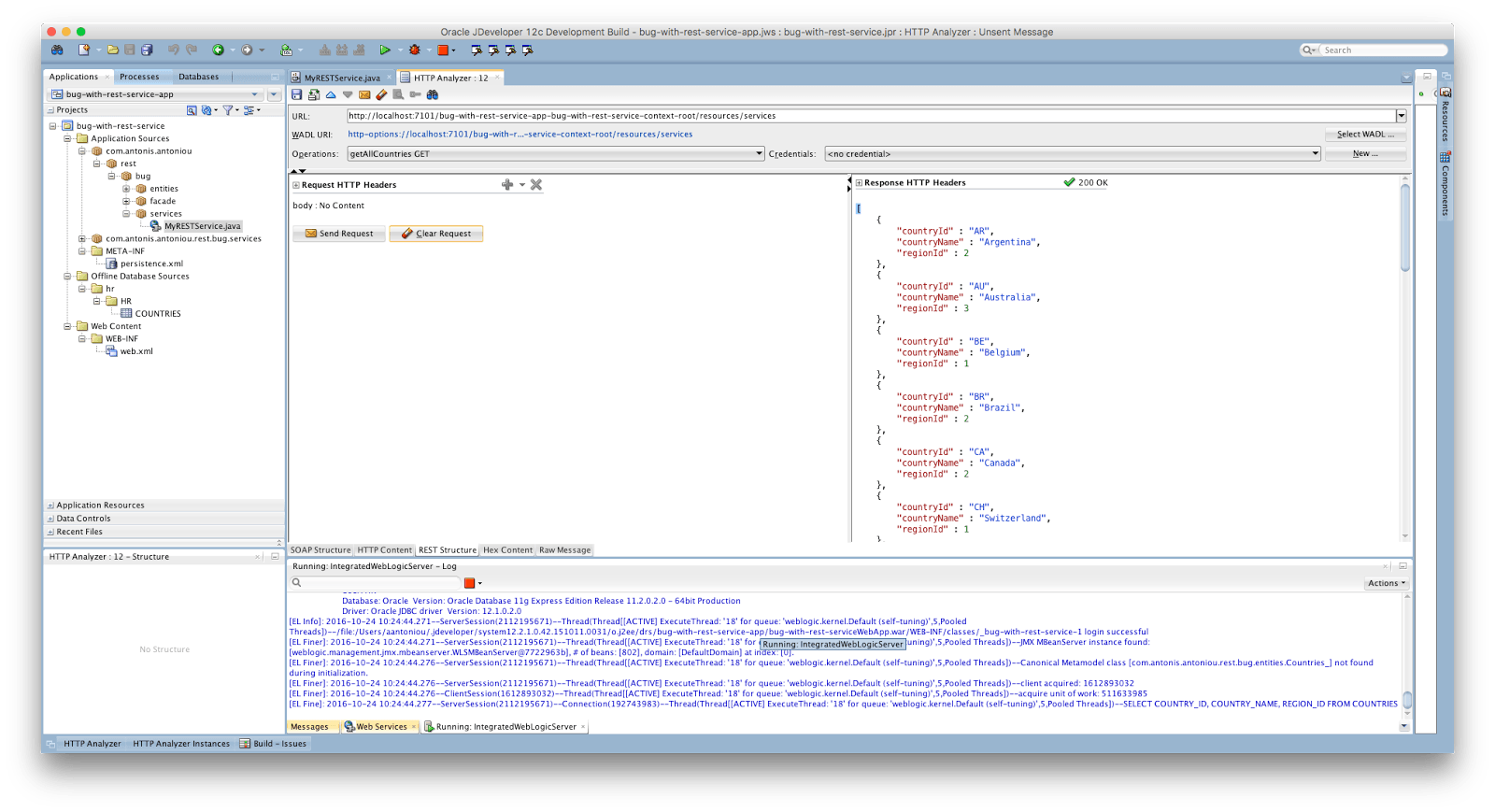Click the Projects panel search icon
The width and height of the screenshot is (1495, 812).
coord(192,110)
